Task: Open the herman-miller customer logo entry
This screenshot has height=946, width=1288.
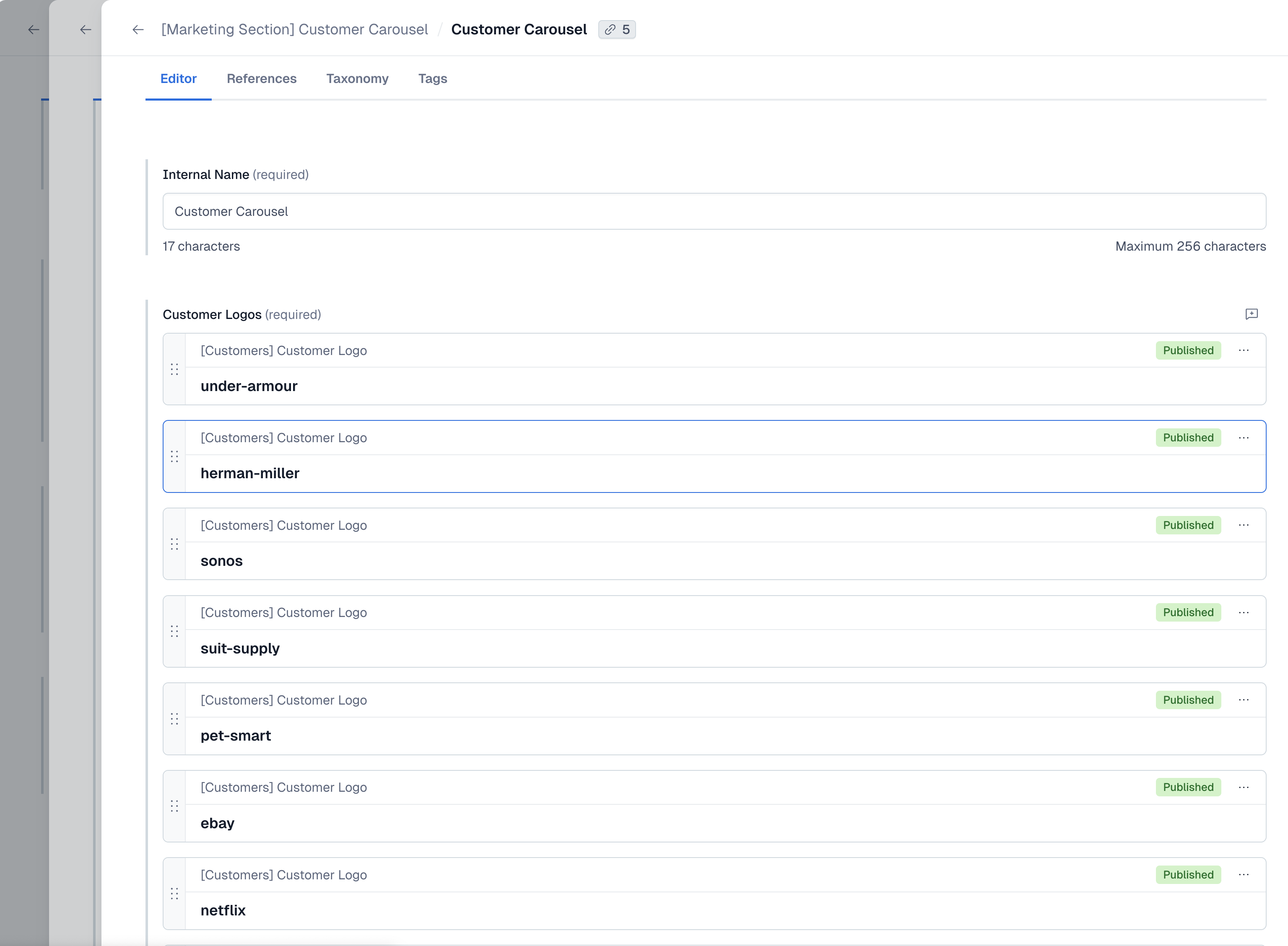Action: point(714,456)
